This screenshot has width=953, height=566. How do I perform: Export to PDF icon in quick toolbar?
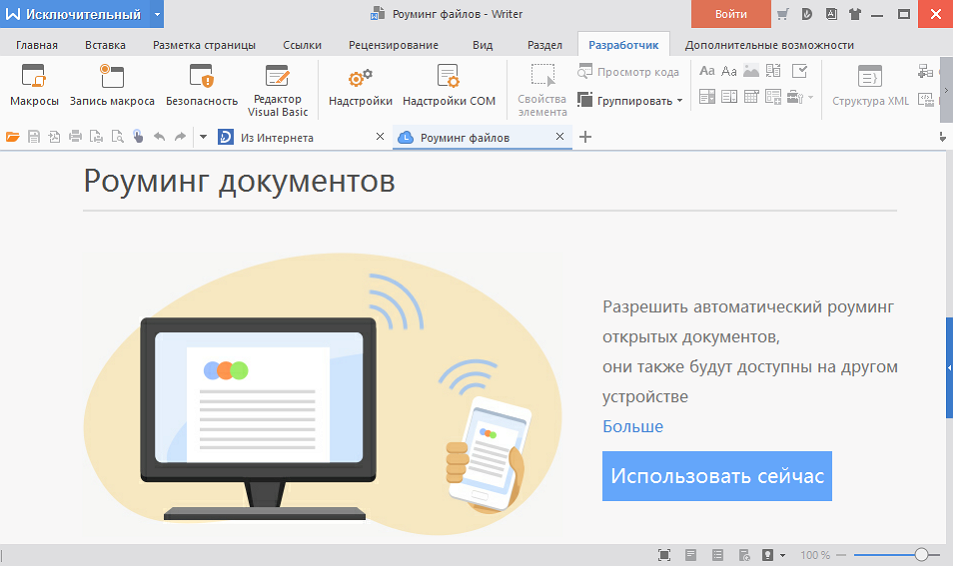(55, 137)
